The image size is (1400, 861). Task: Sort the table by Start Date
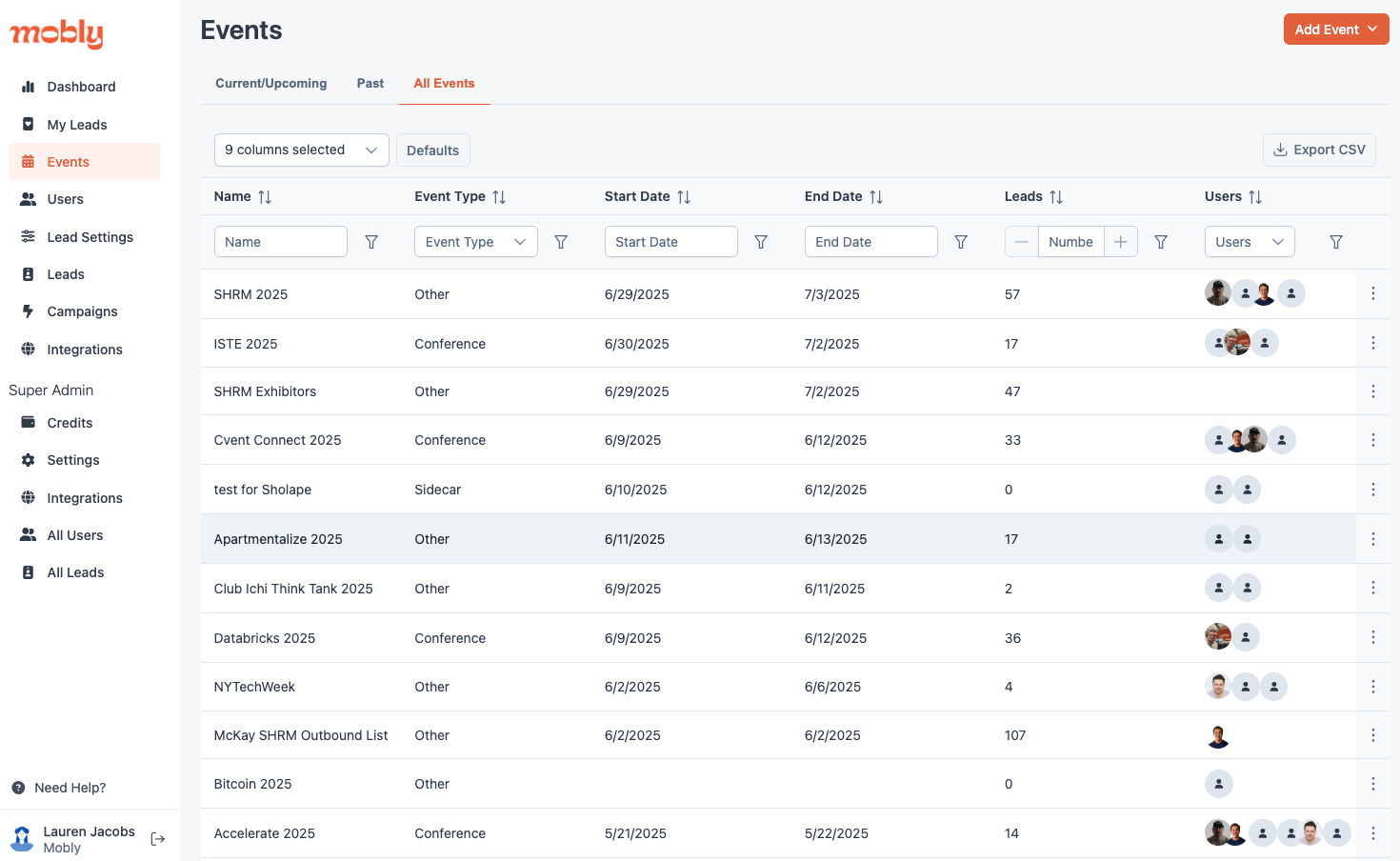684,197
